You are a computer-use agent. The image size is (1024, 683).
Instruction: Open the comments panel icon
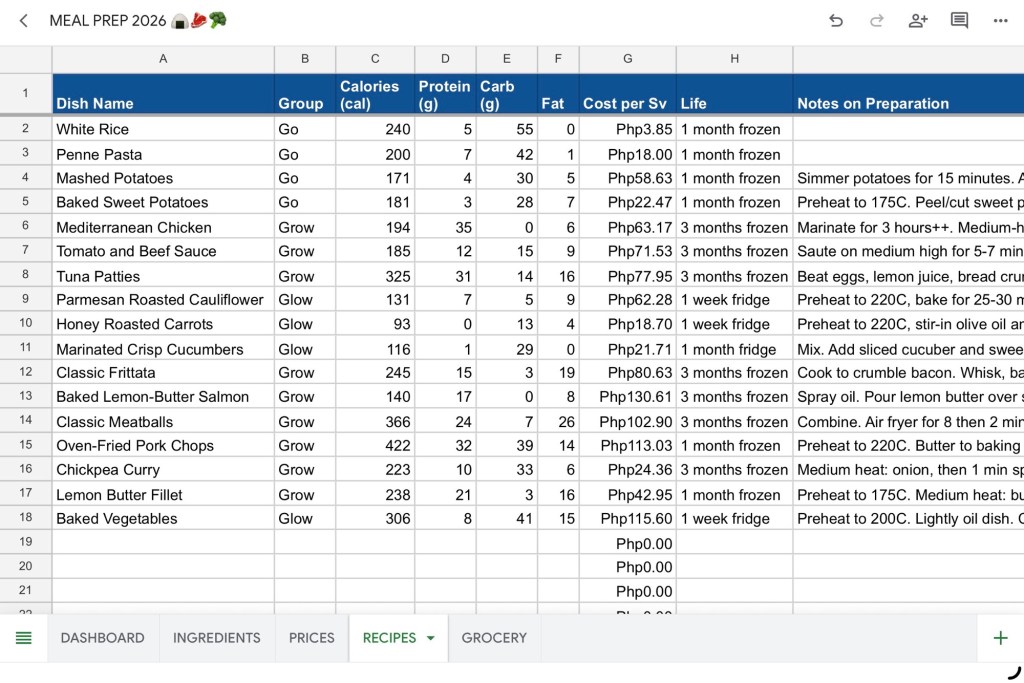pyautogui.click(x=959, y=21)
